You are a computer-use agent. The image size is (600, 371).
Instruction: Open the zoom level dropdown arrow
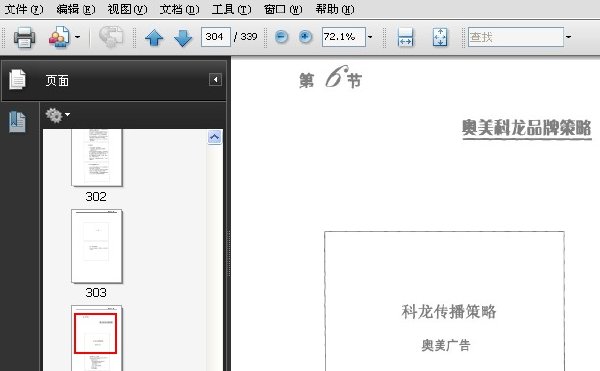pos(370,37)
